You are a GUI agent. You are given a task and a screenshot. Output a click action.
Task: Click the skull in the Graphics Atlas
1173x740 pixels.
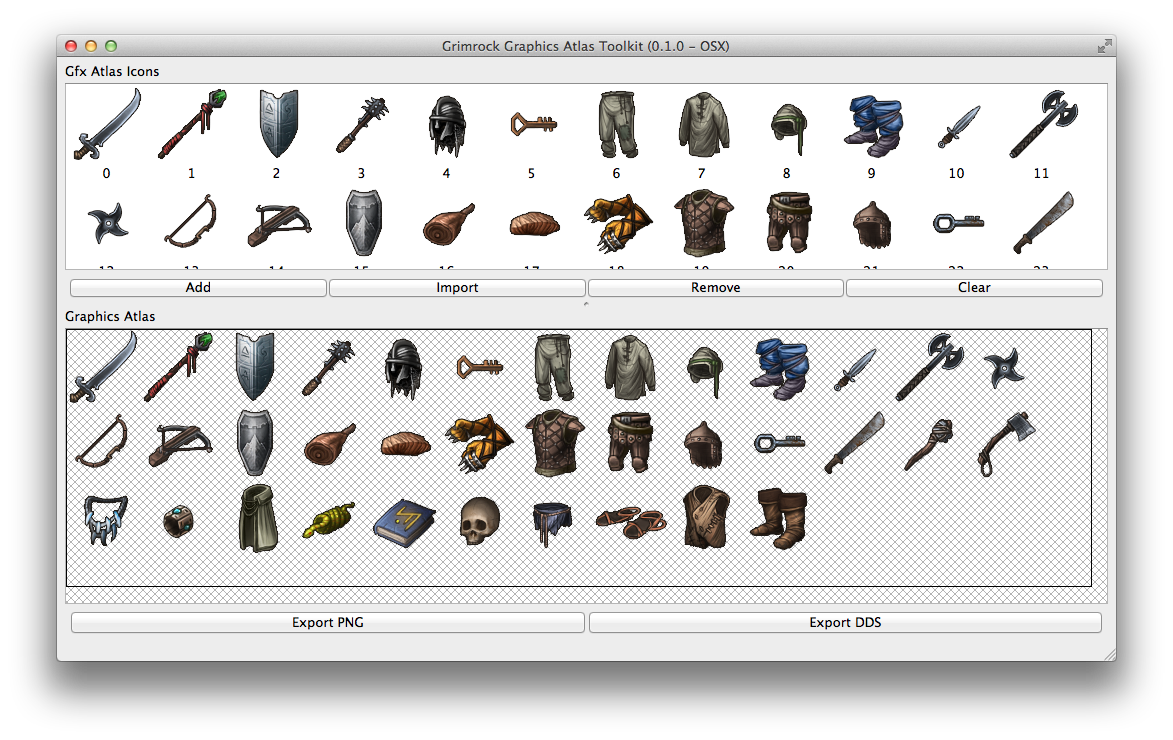(x=480, y=521)
